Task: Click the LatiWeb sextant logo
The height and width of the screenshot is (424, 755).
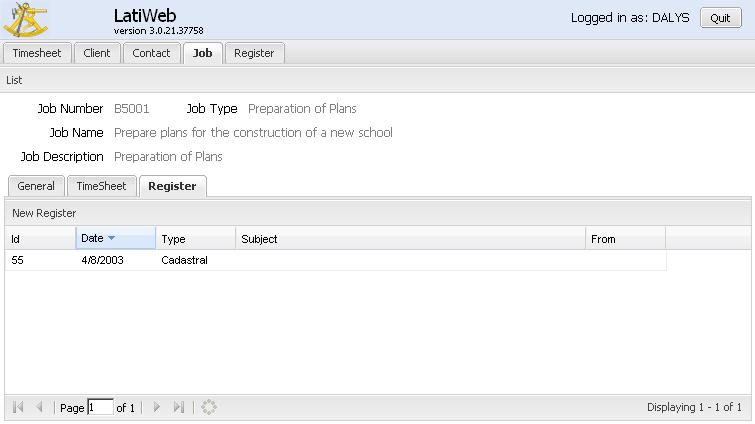Action: 26,20
